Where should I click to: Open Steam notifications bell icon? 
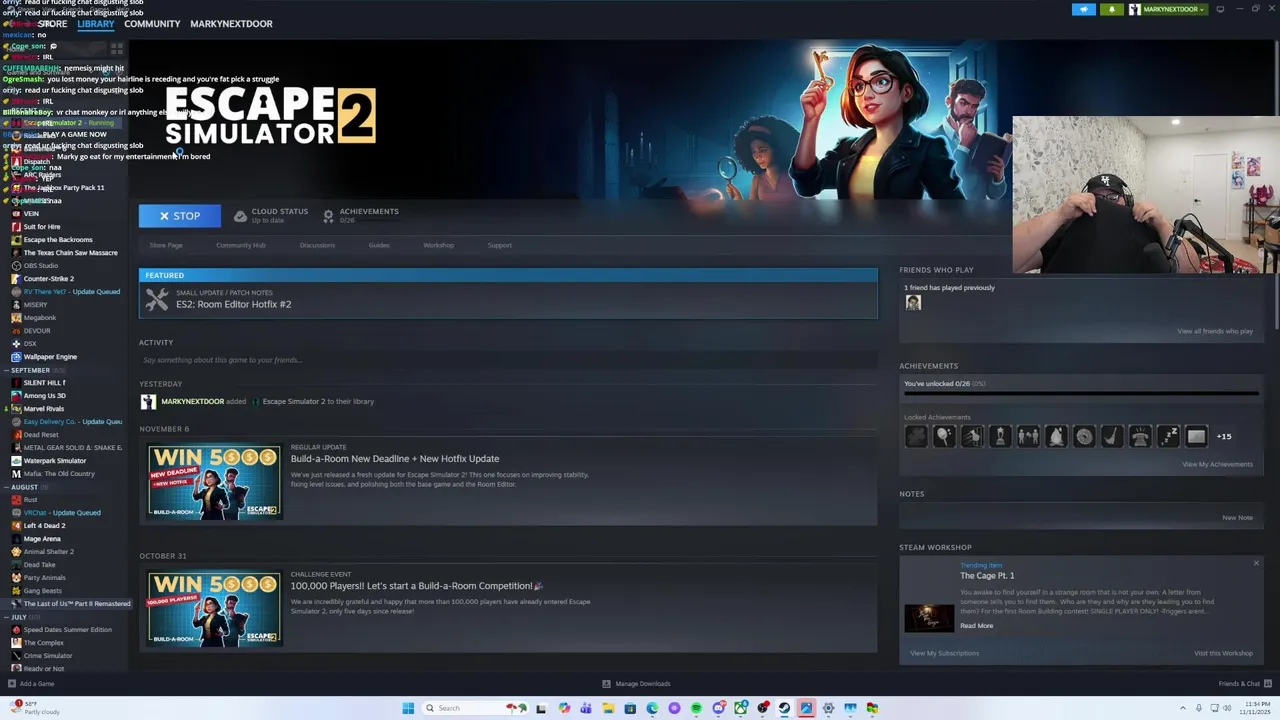[1112, 9]
